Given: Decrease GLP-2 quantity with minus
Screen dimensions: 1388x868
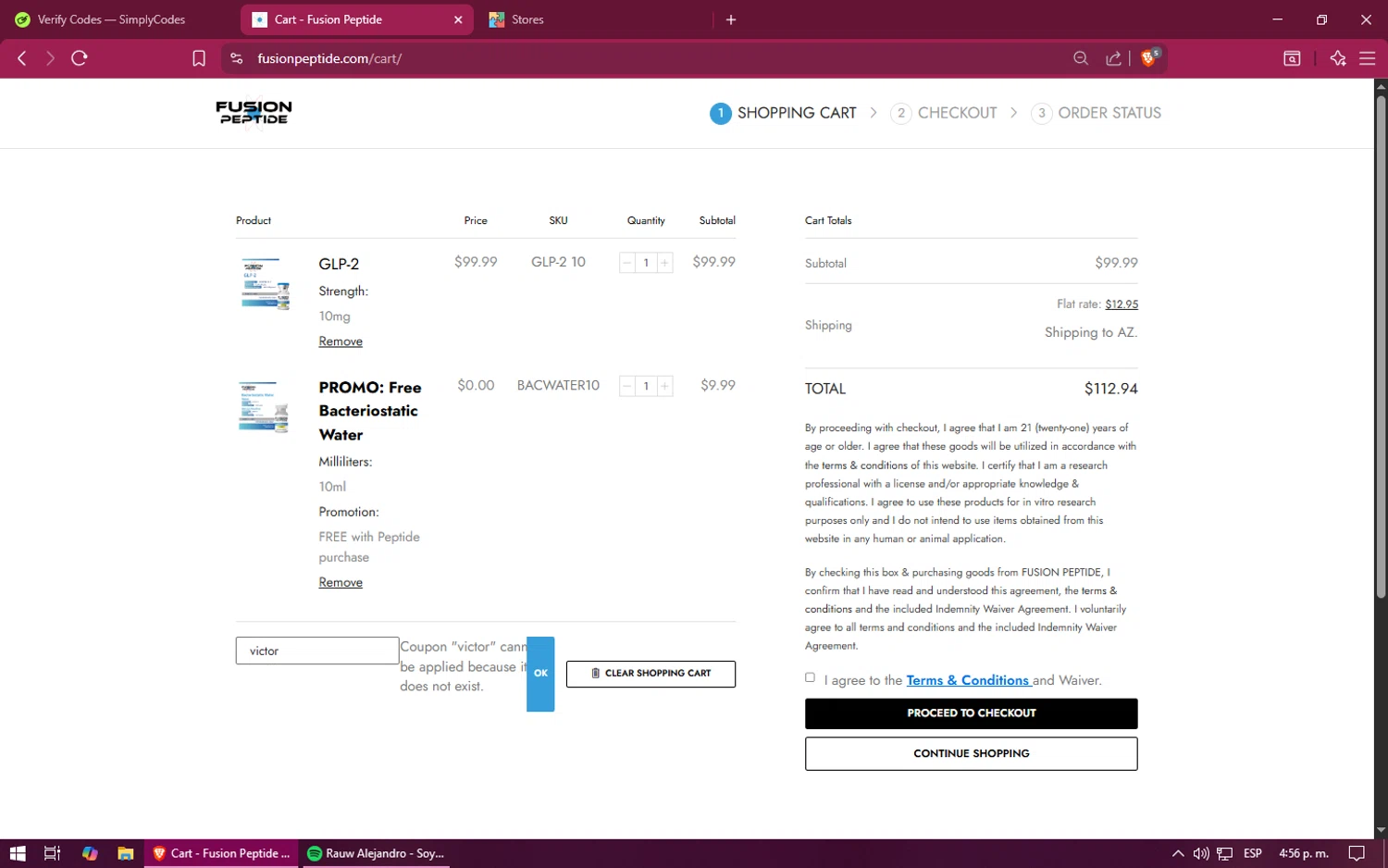Looking at the screenshot, I should click(x=627, y=263).
